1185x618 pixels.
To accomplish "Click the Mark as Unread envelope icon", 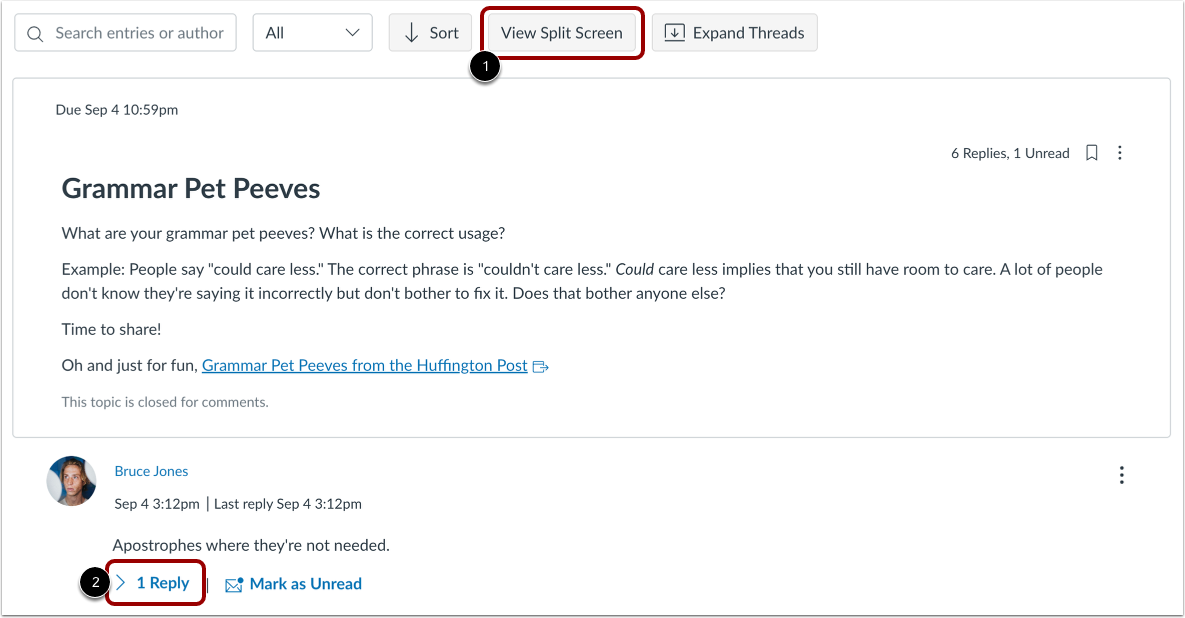I will point(233,583).
